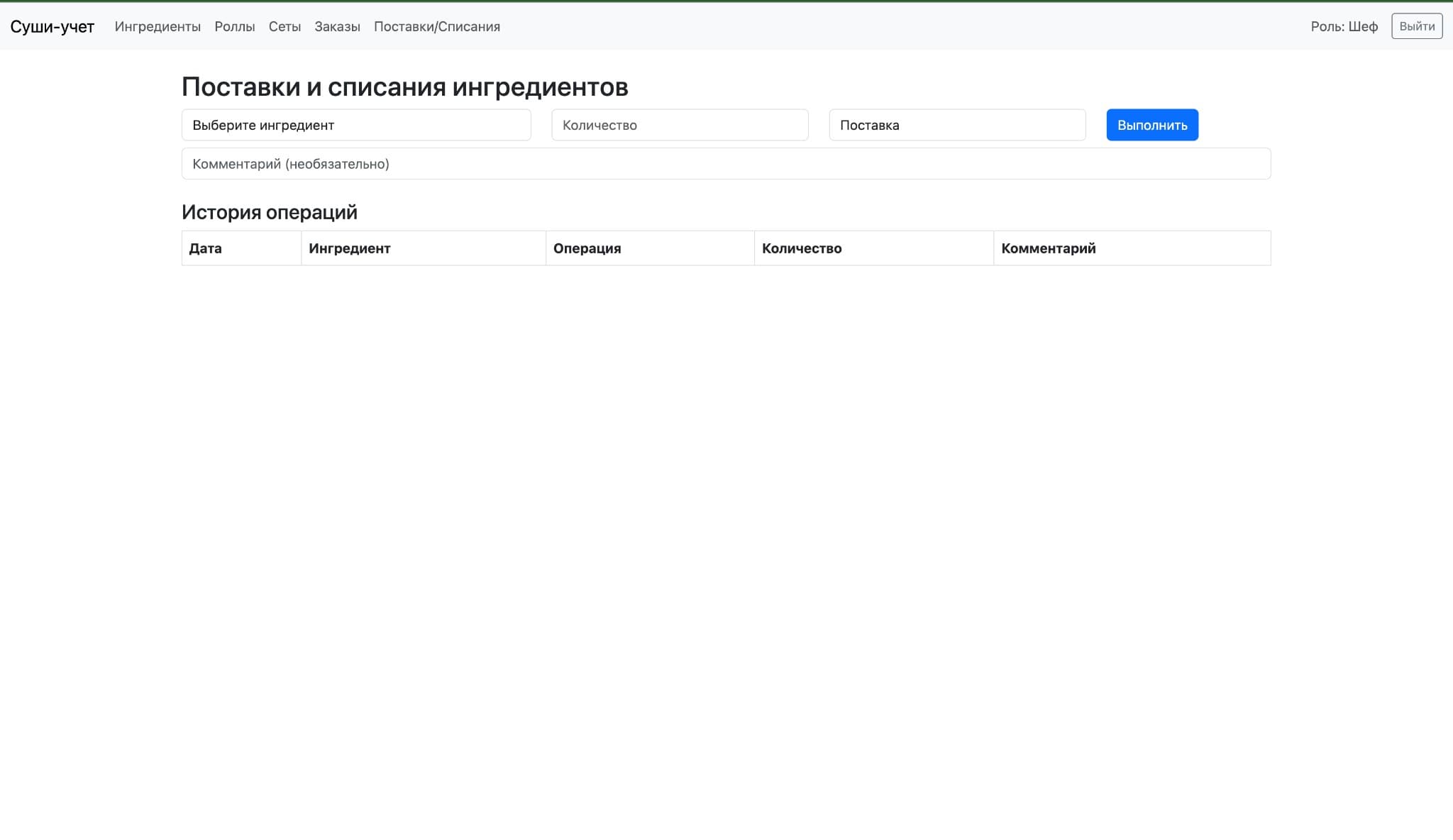
Task: Open the Поставка operation type dropdown
Action: pos(956,125)
